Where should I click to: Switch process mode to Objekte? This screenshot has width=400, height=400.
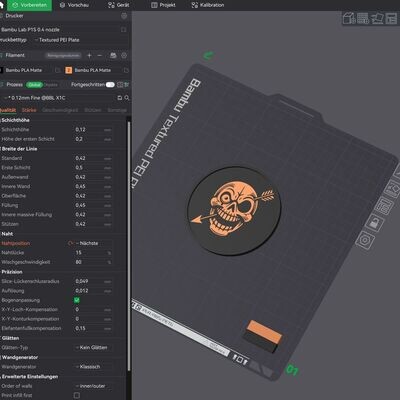click(x=51, y=85)
